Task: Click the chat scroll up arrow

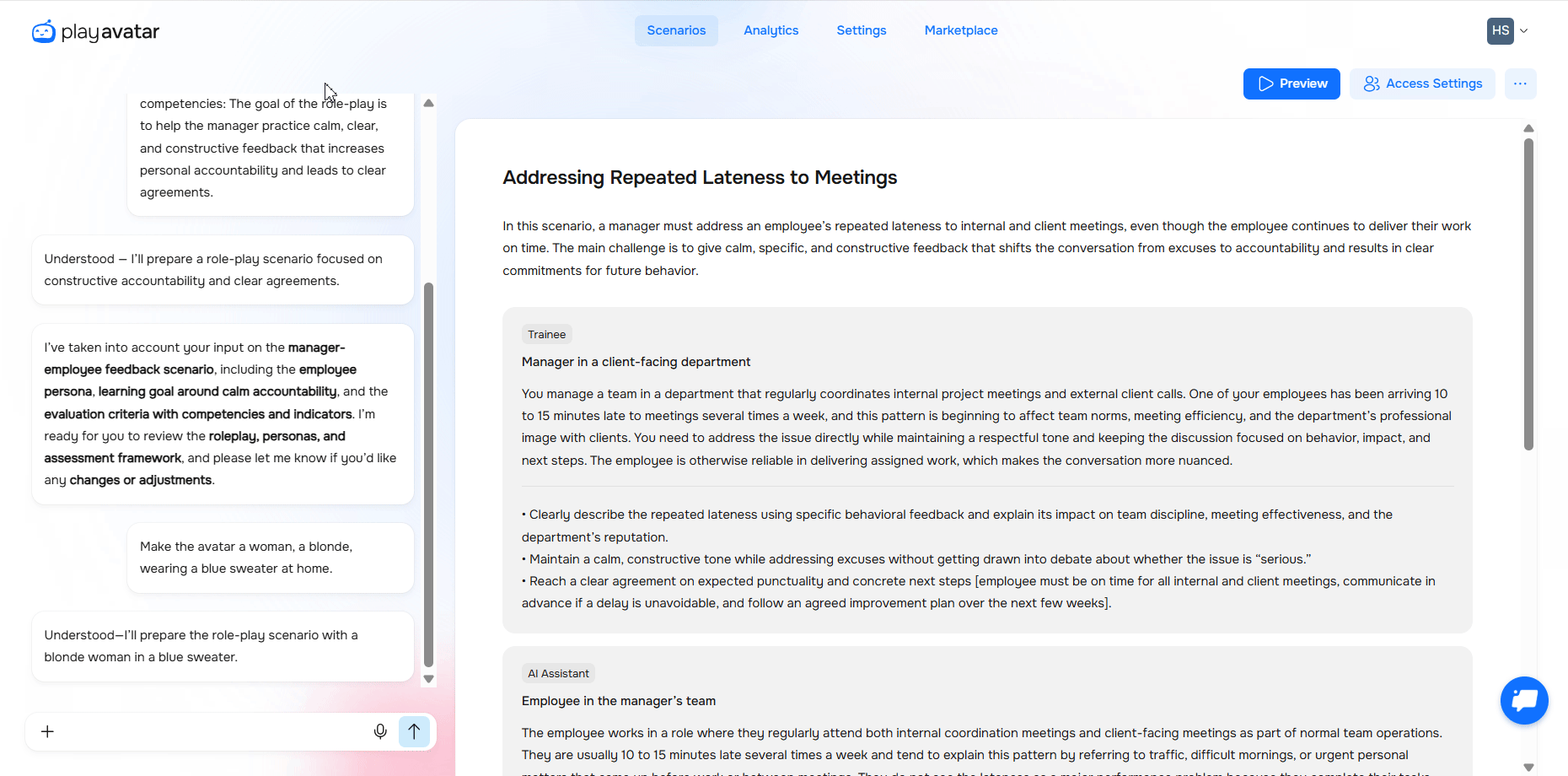Action: [428, 103]
